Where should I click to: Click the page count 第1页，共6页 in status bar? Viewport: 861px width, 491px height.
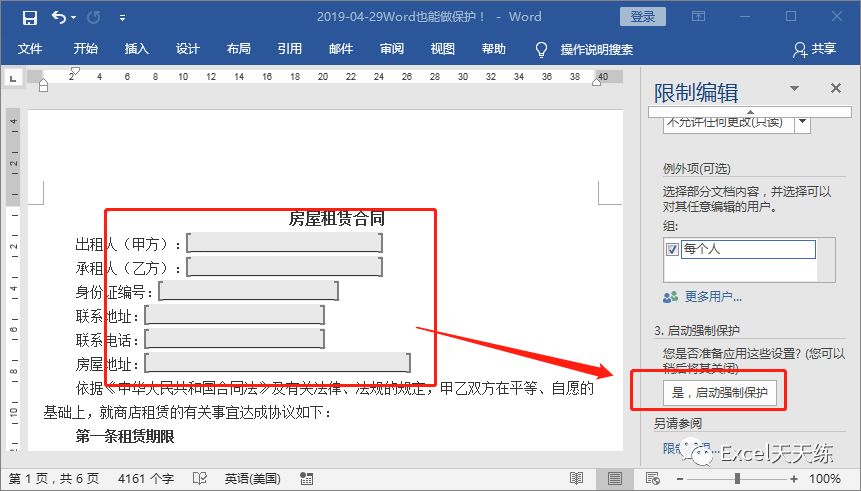53,478
